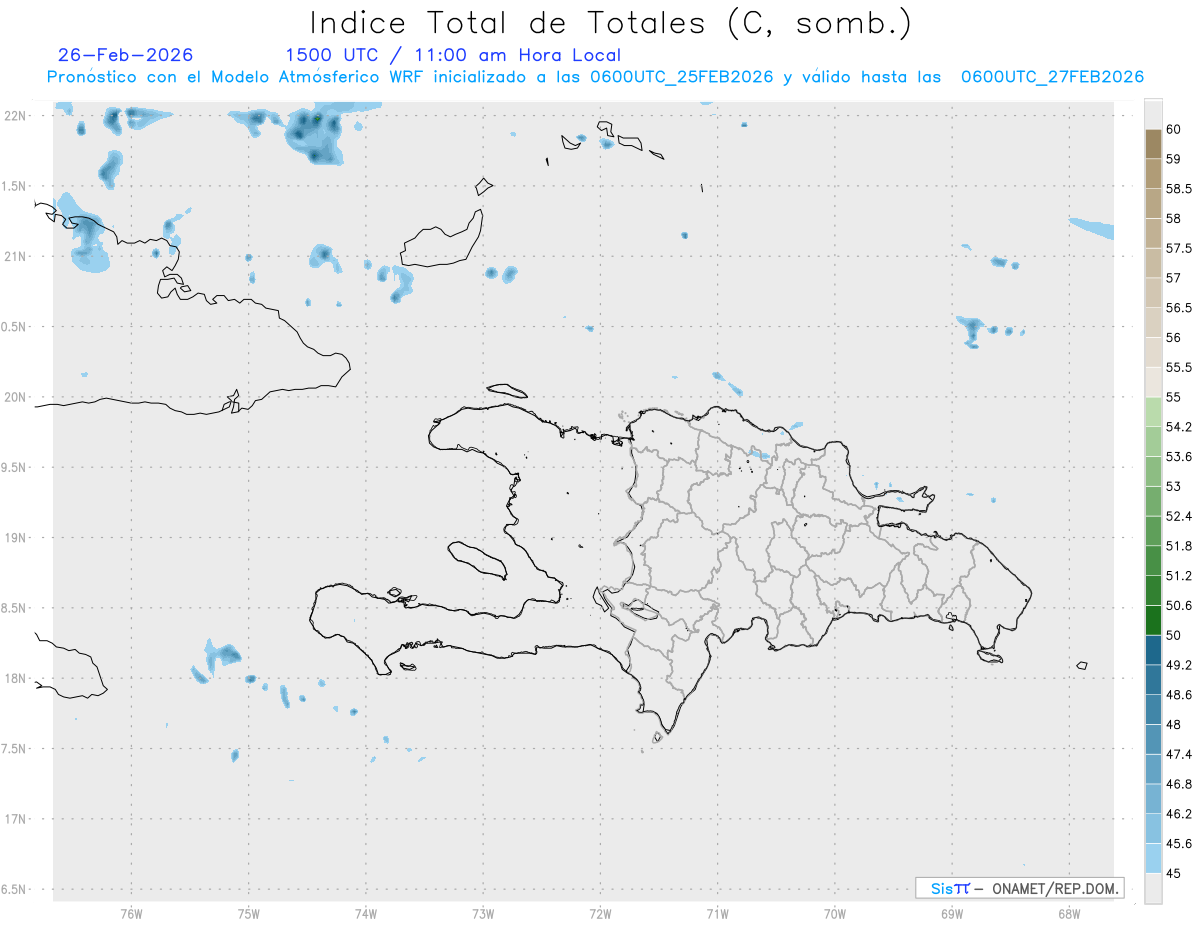Click the "1500 UTC / 11:00 am Hora Local" text
This screenshot has height=927, width=1200.
pos(453,55)
